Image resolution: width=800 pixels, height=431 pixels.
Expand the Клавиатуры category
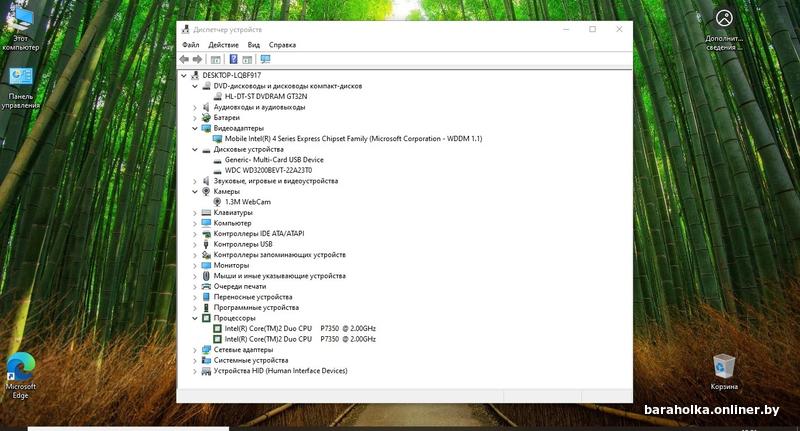coord(195,213)
